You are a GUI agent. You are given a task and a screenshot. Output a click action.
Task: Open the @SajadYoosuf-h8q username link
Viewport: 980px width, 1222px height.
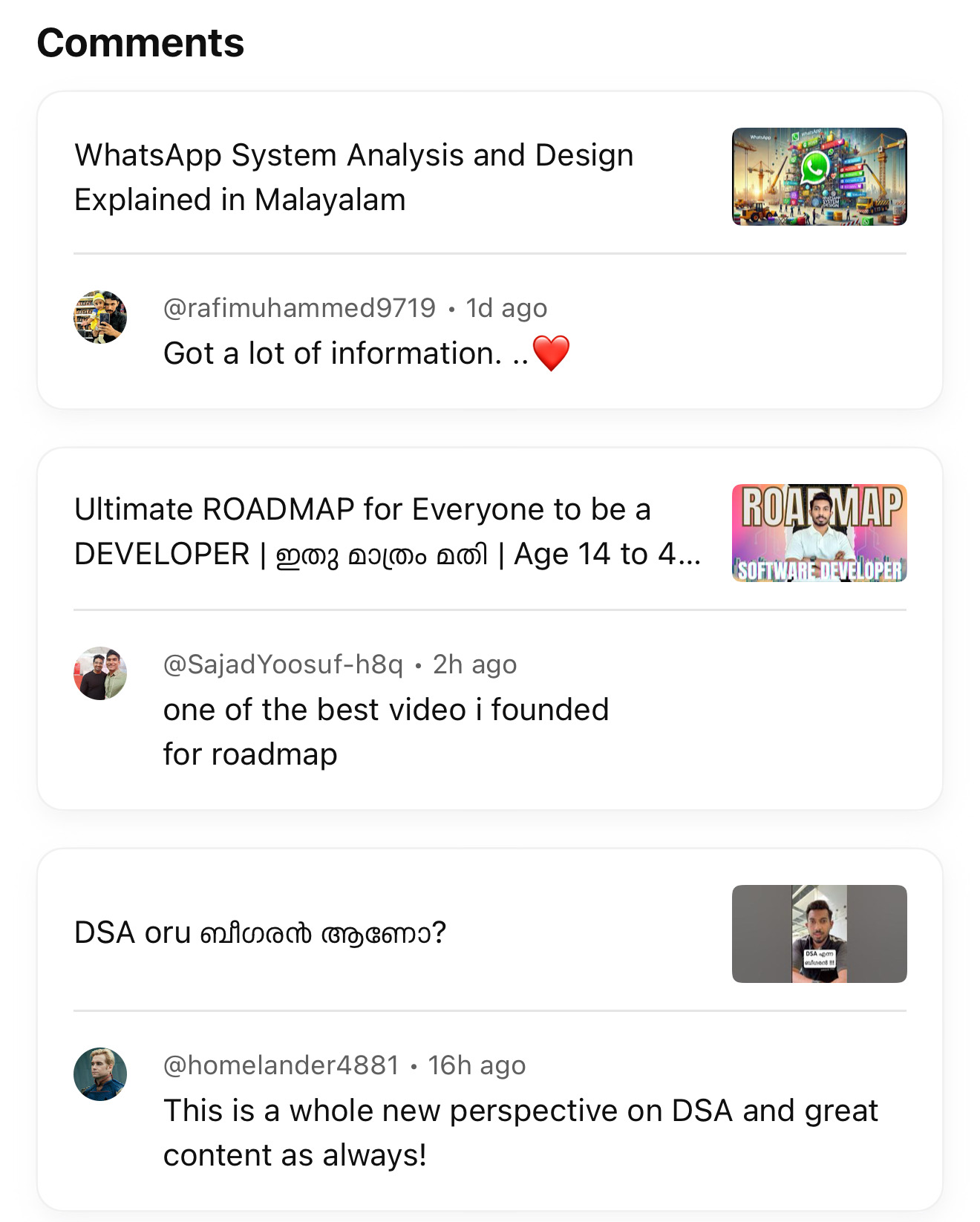pos(283,664)
